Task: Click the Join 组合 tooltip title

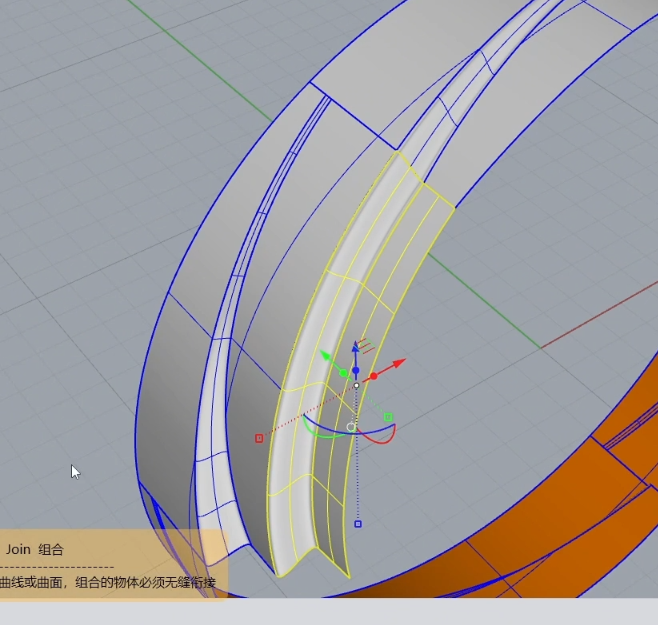Action: tap(35, 549)
